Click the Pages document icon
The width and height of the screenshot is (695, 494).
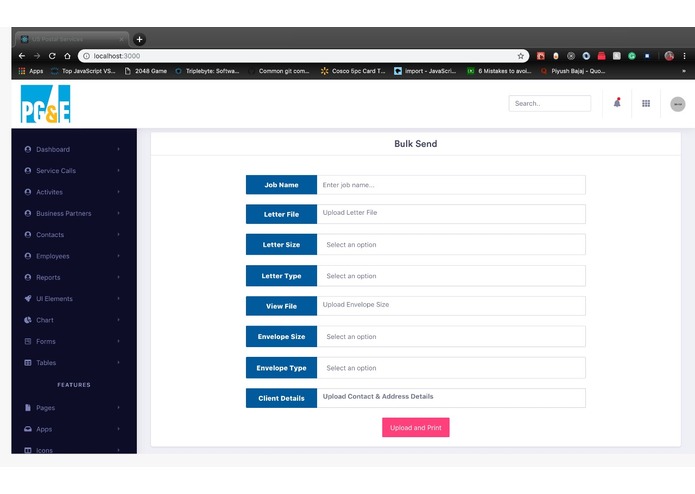[x=27, y=408]
